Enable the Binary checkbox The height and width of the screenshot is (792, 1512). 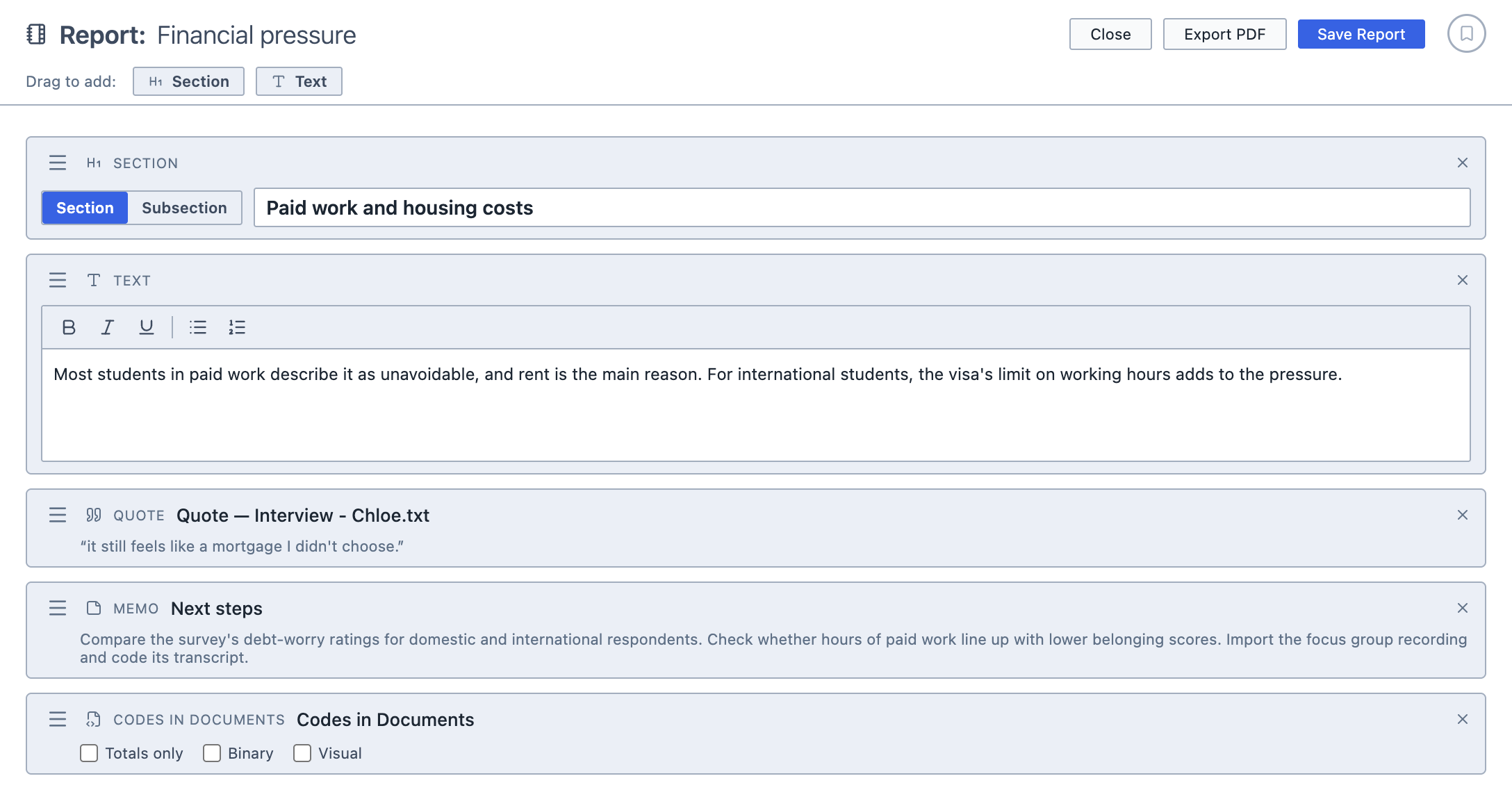(212, 753)
